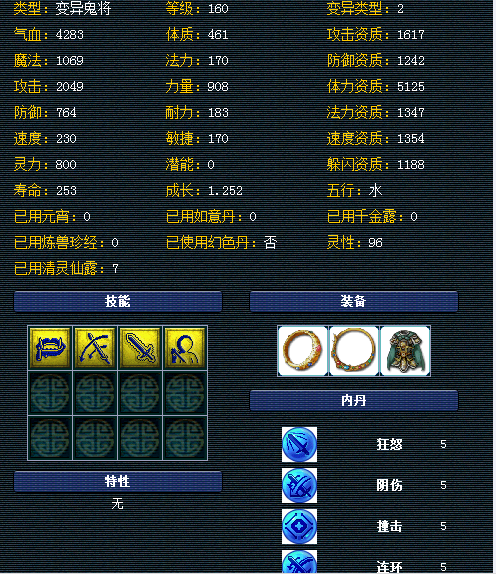Image resolution: width=496 pixels, height=574 pixels.
Task: Select the fourth yellow figure skill icon
Action: coord(185,348)
